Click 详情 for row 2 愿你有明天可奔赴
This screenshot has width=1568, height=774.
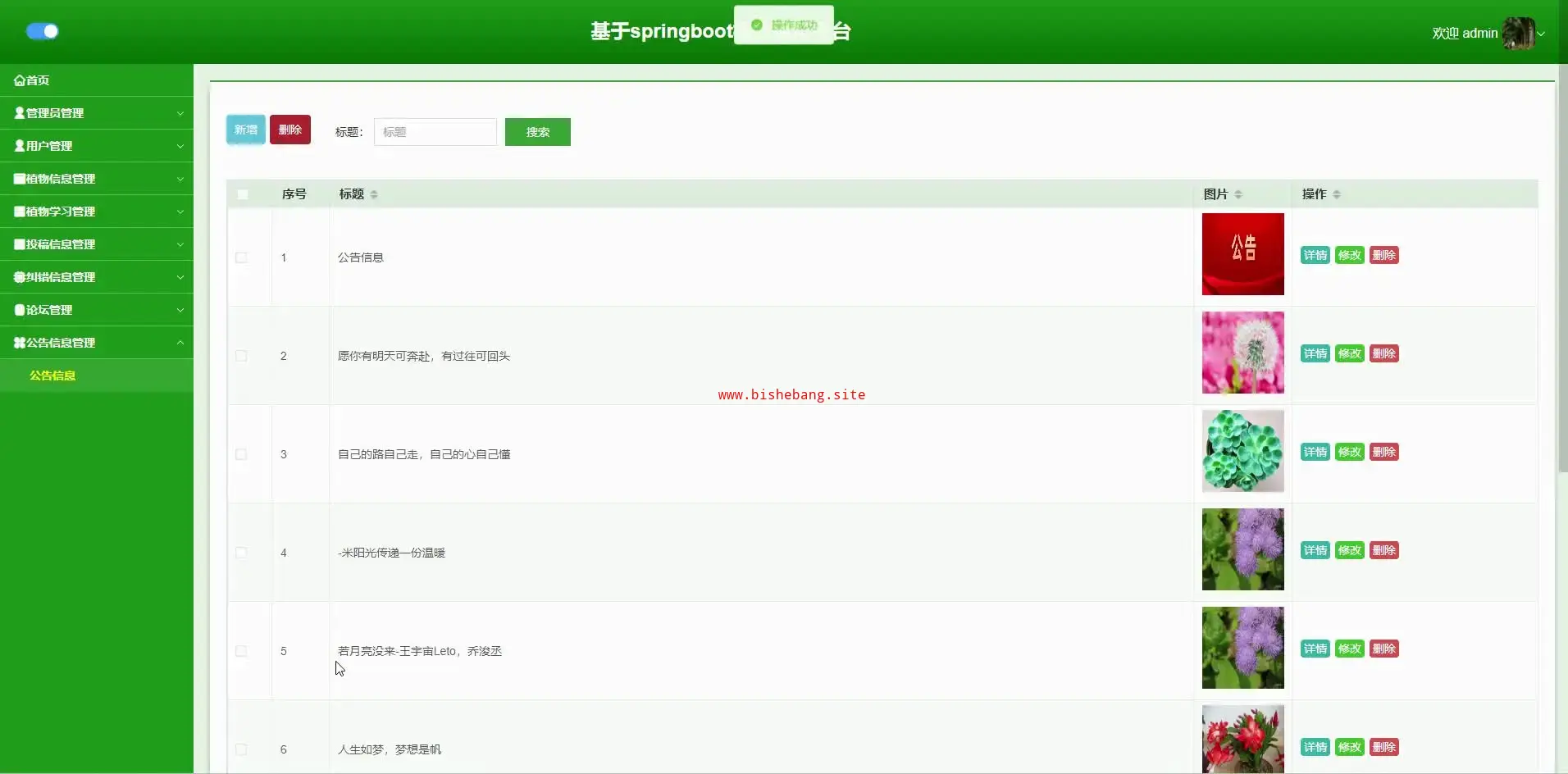pyautogui.click(x=1315, y=353)
